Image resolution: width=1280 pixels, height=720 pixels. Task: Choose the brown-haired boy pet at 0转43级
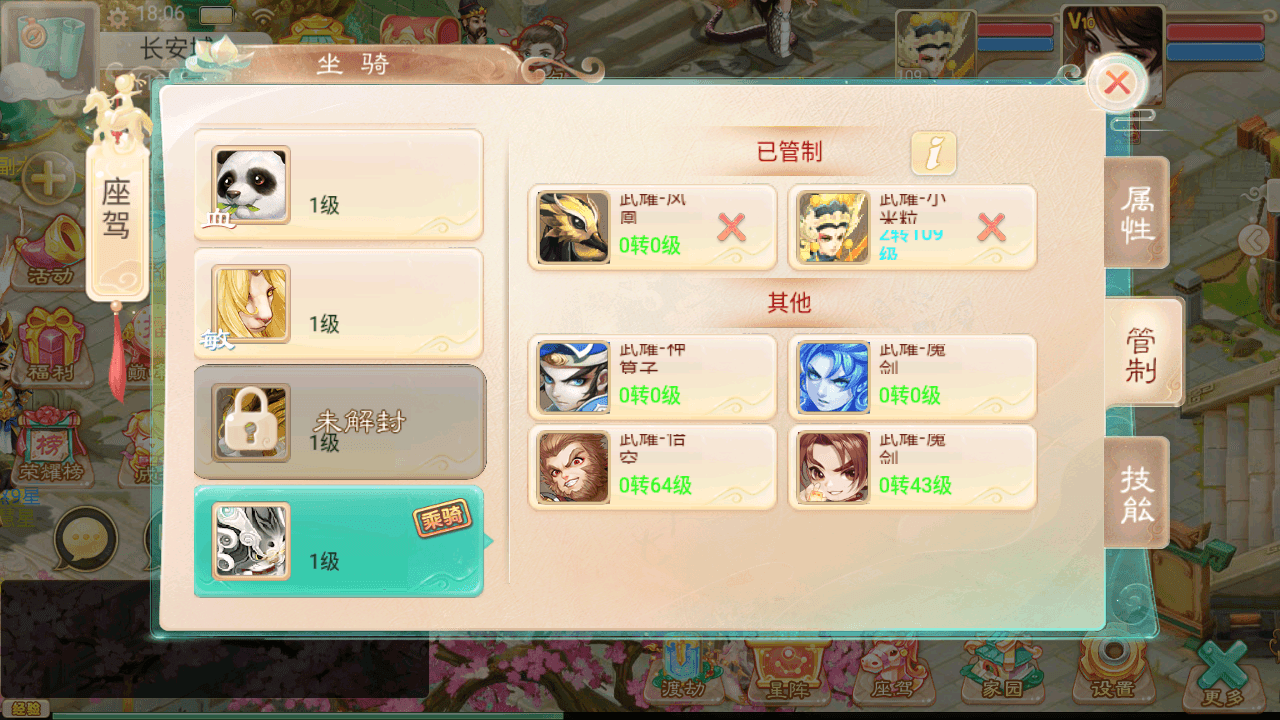pyautogui.click(x=912, y=467)
